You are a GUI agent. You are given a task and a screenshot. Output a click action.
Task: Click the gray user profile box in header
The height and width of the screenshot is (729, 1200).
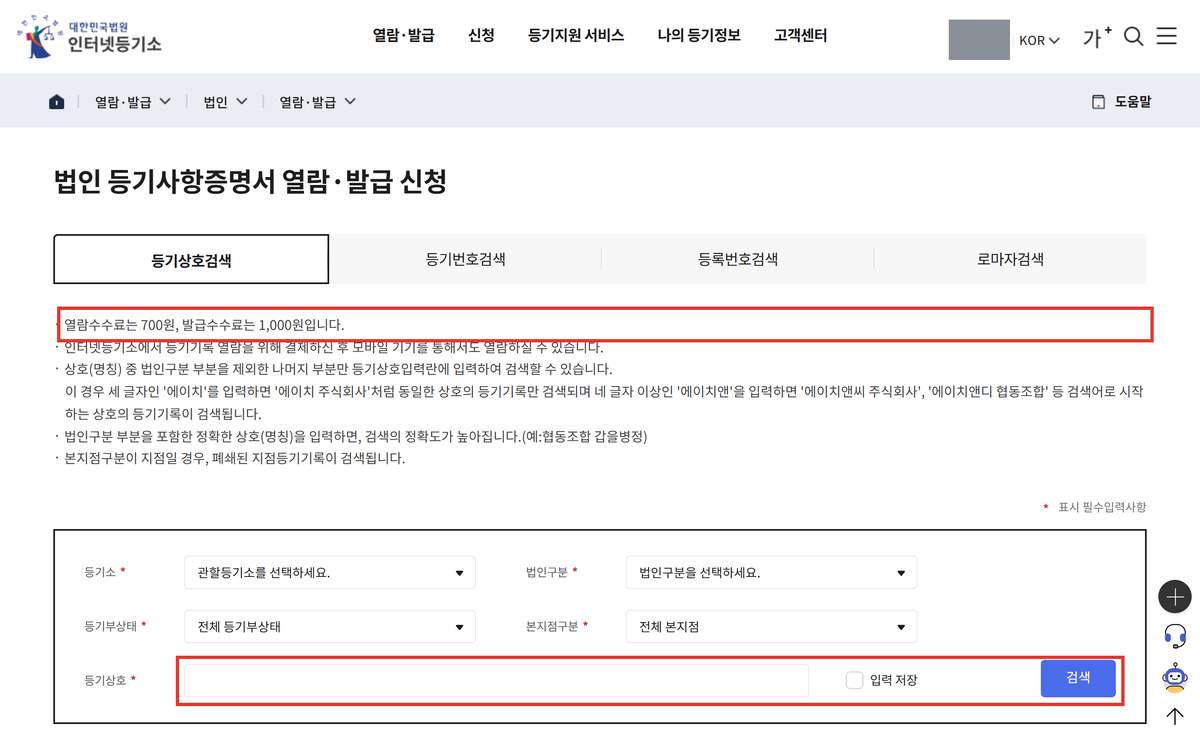979,39
